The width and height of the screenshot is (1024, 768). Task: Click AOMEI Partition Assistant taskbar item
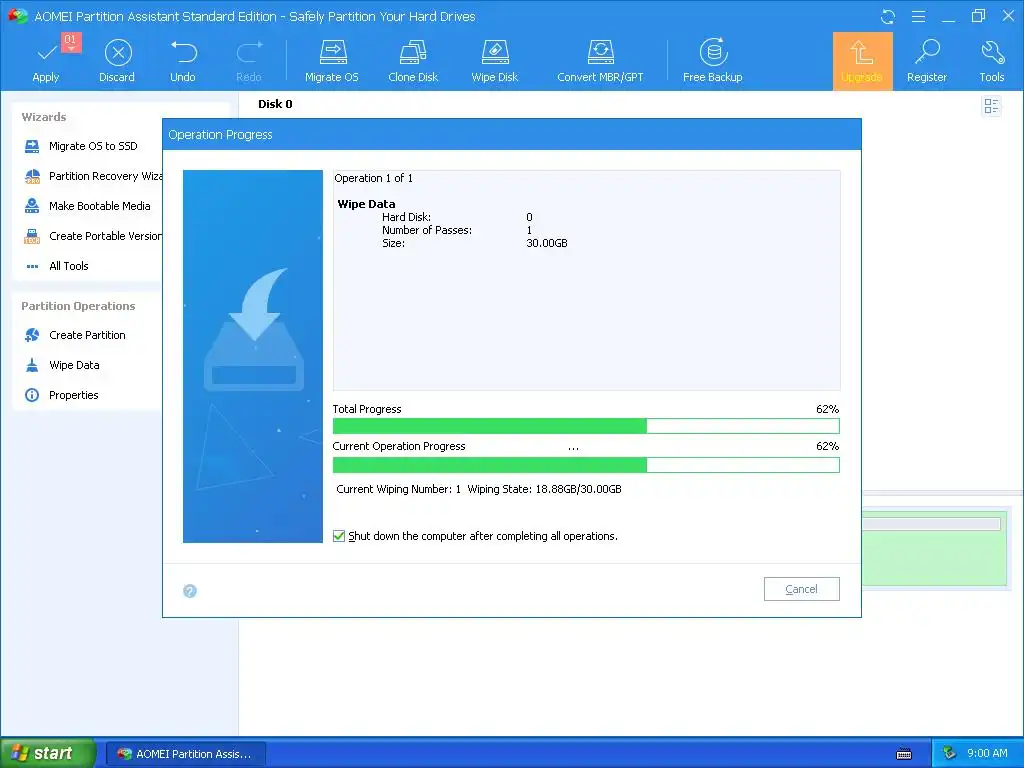185,754
